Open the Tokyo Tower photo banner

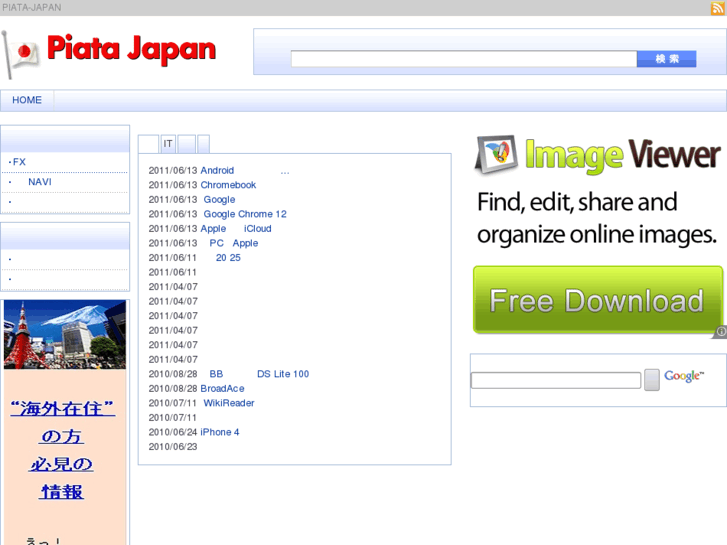click(65, 334)
